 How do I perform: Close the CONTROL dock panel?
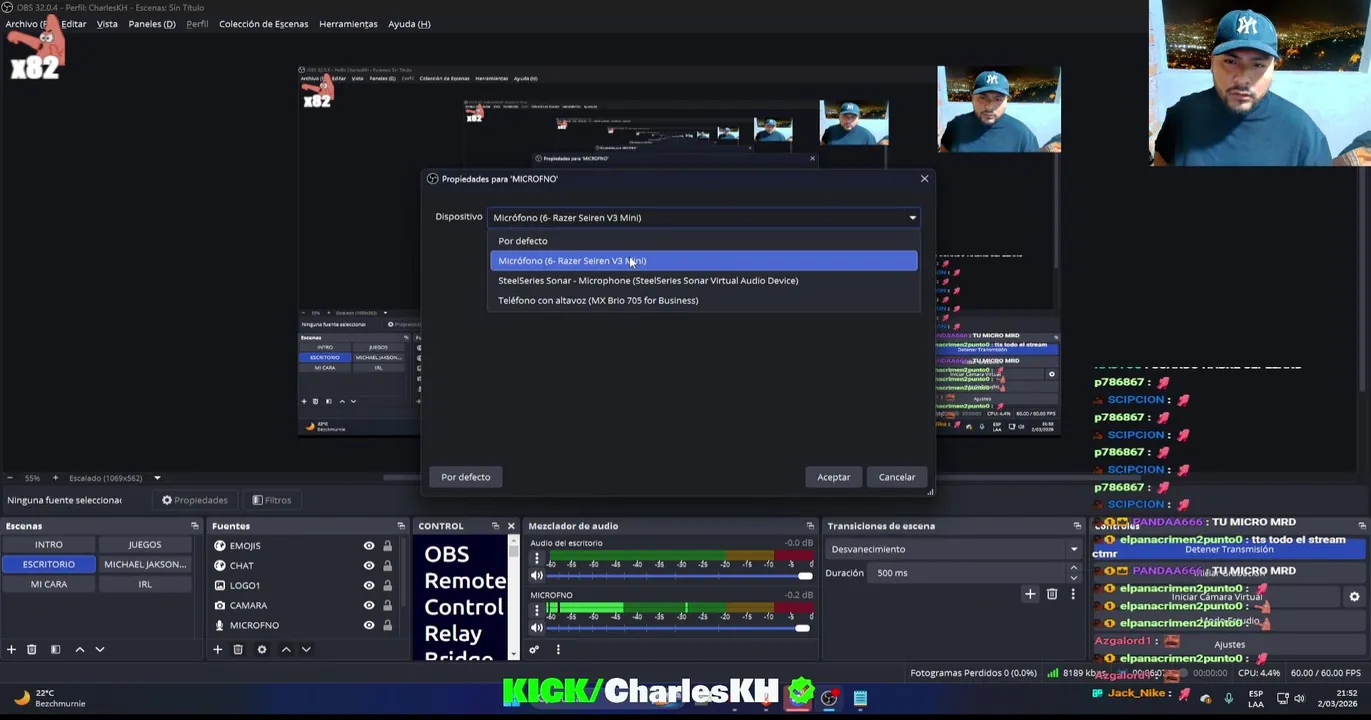pyautogui.click(x=511, y=526)
